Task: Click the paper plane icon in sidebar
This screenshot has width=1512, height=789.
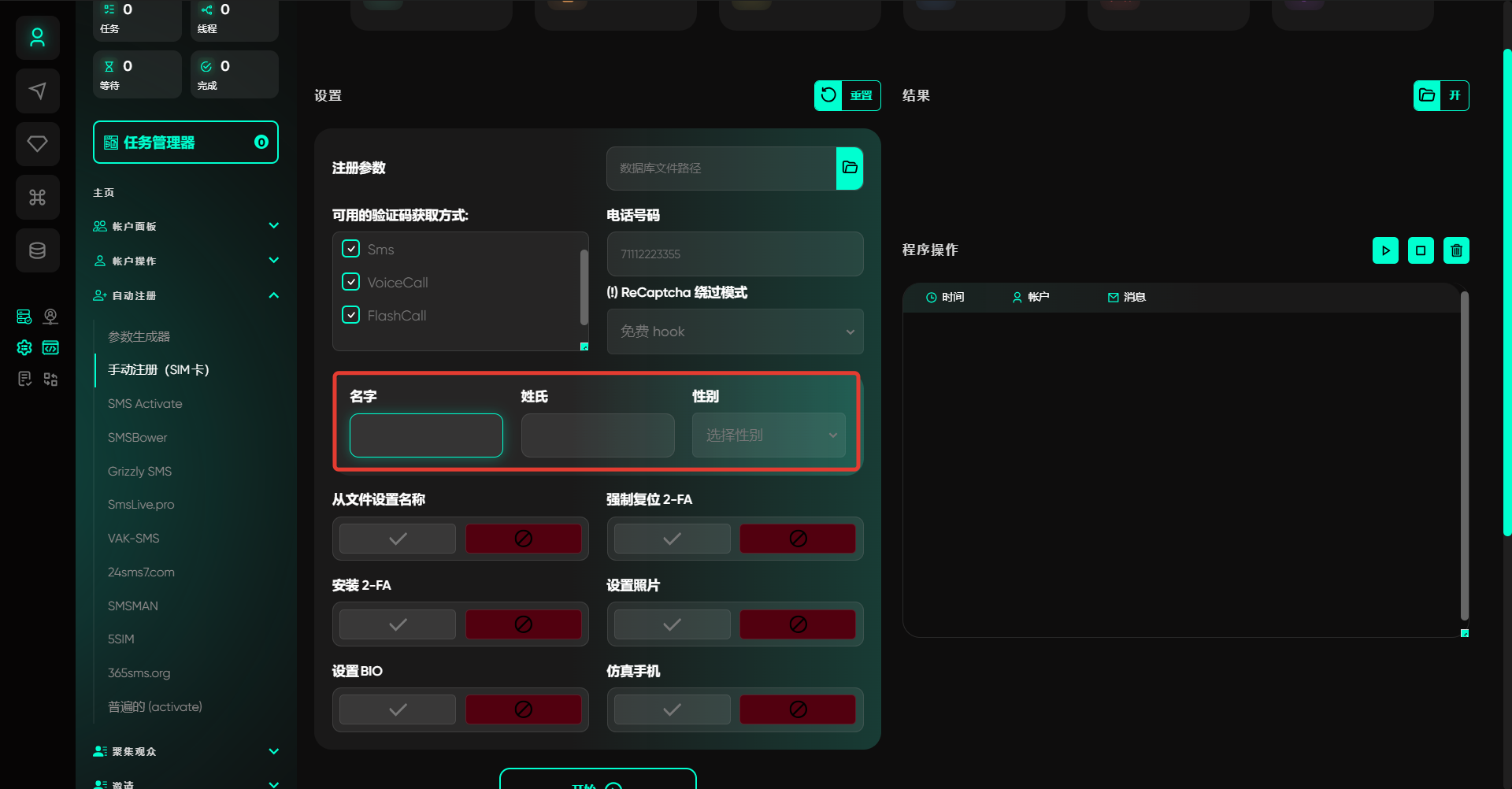Action: tap(37, 91)
